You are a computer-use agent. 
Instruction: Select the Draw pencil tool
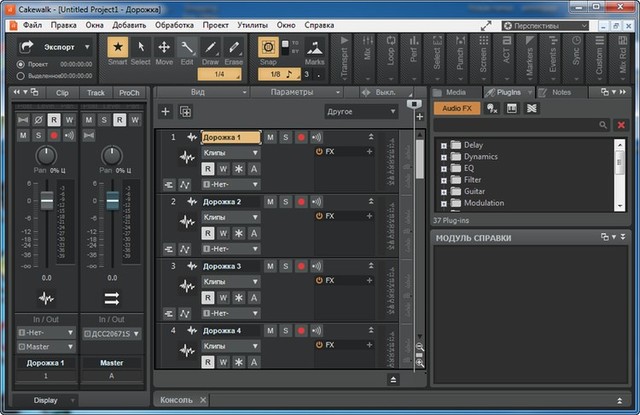click(210, 48)
